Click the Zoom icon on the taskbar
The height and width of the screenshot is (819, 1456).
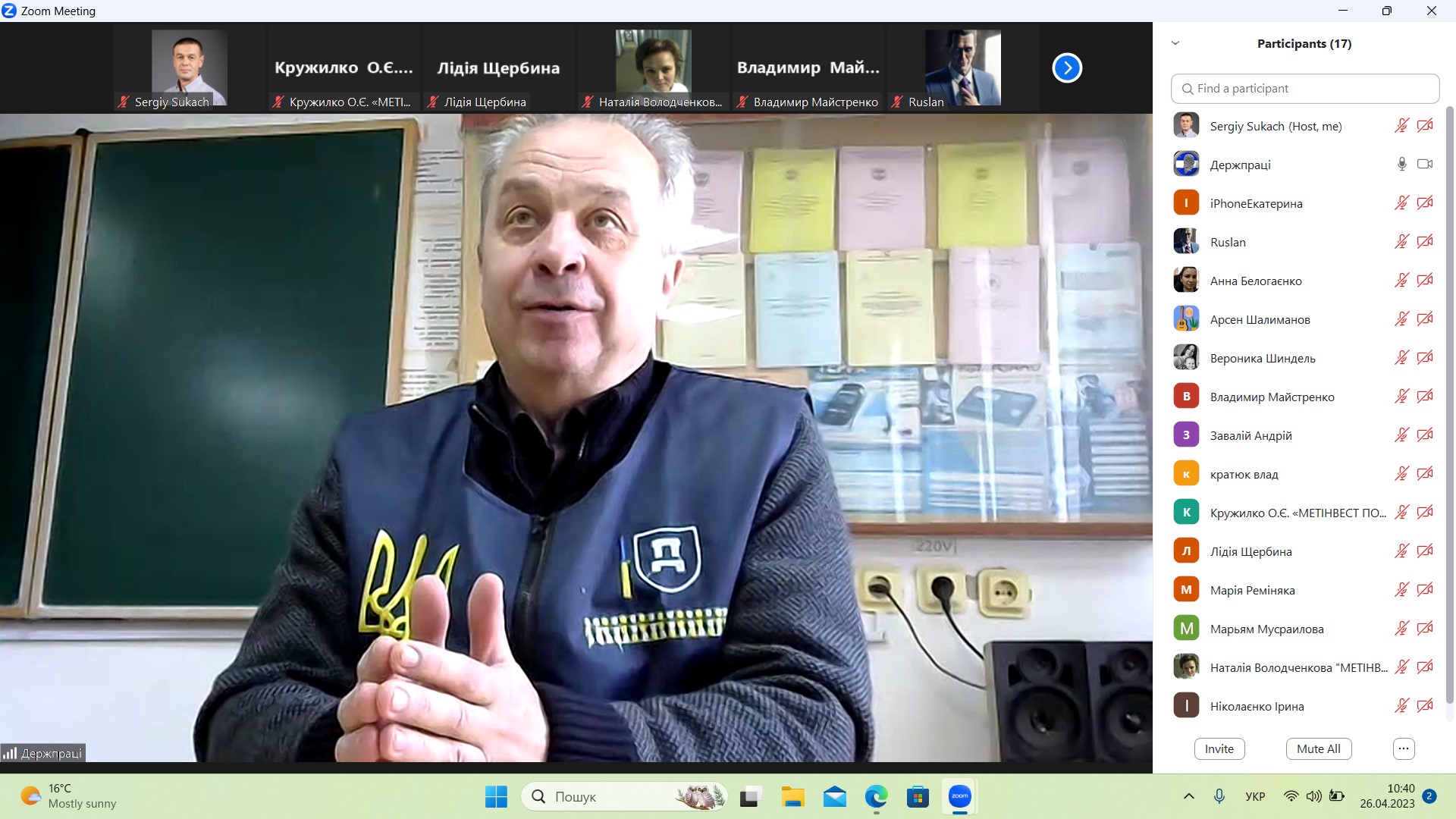959,796
